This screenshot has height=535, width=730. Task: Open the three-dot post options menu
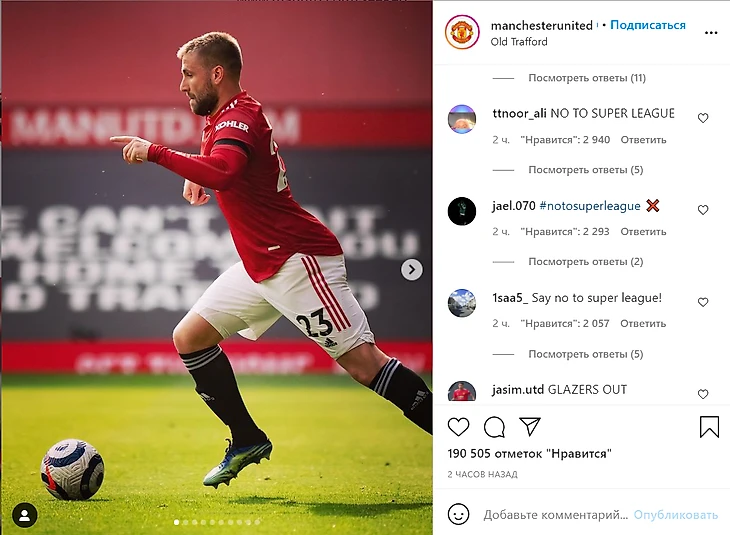[711, 33]
